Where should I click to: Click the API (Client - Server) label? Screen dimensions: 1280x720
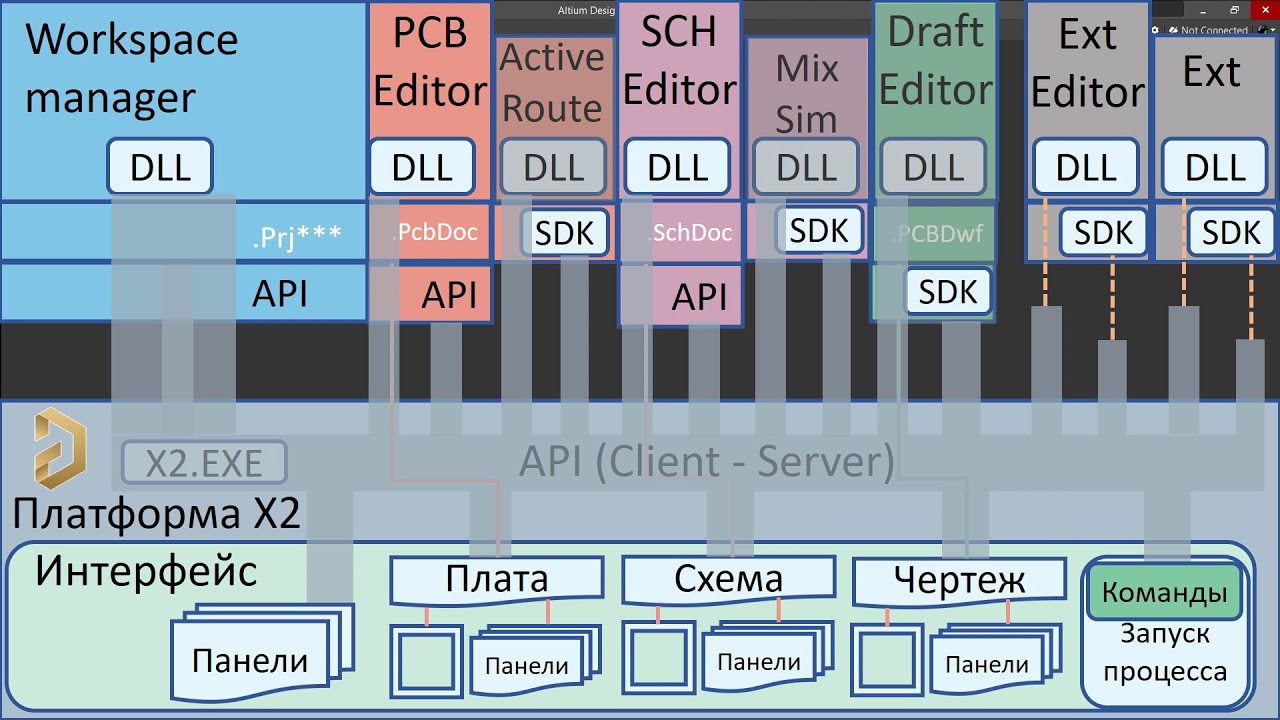click(707, 461)
